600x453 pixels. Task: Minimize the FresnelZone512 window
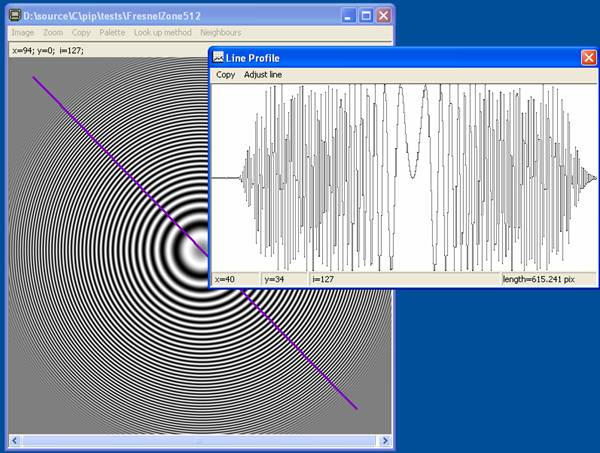348,16
